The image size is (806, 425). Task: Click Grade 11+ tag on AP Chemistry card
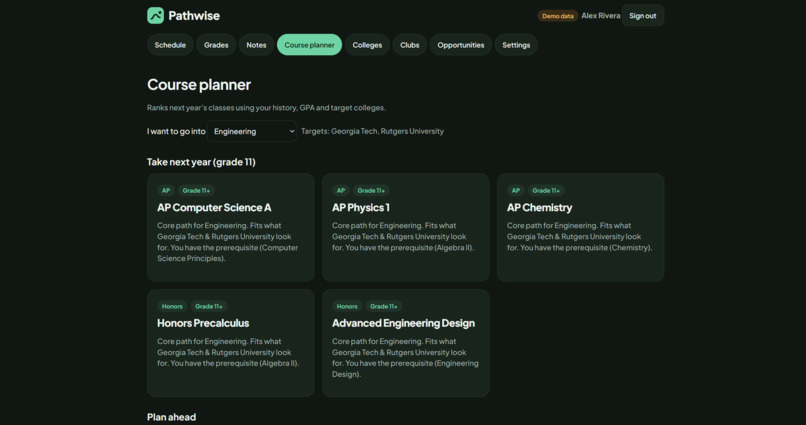(546, 191)
